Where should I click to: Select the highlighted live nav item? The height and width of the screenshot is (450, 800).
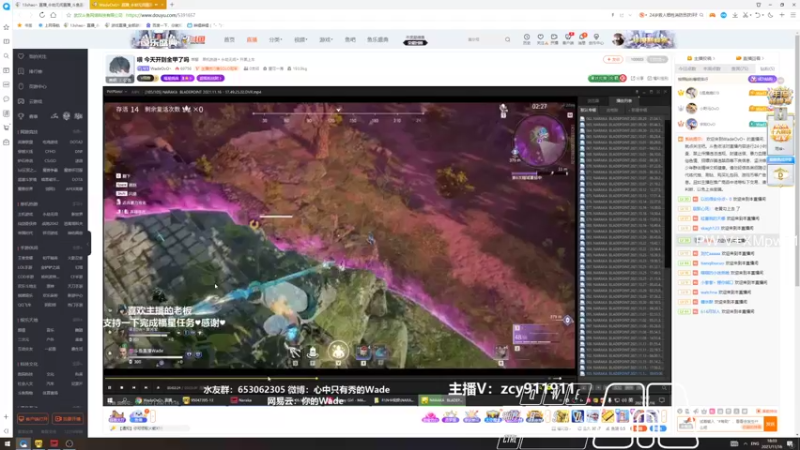[x=252, y=39]
